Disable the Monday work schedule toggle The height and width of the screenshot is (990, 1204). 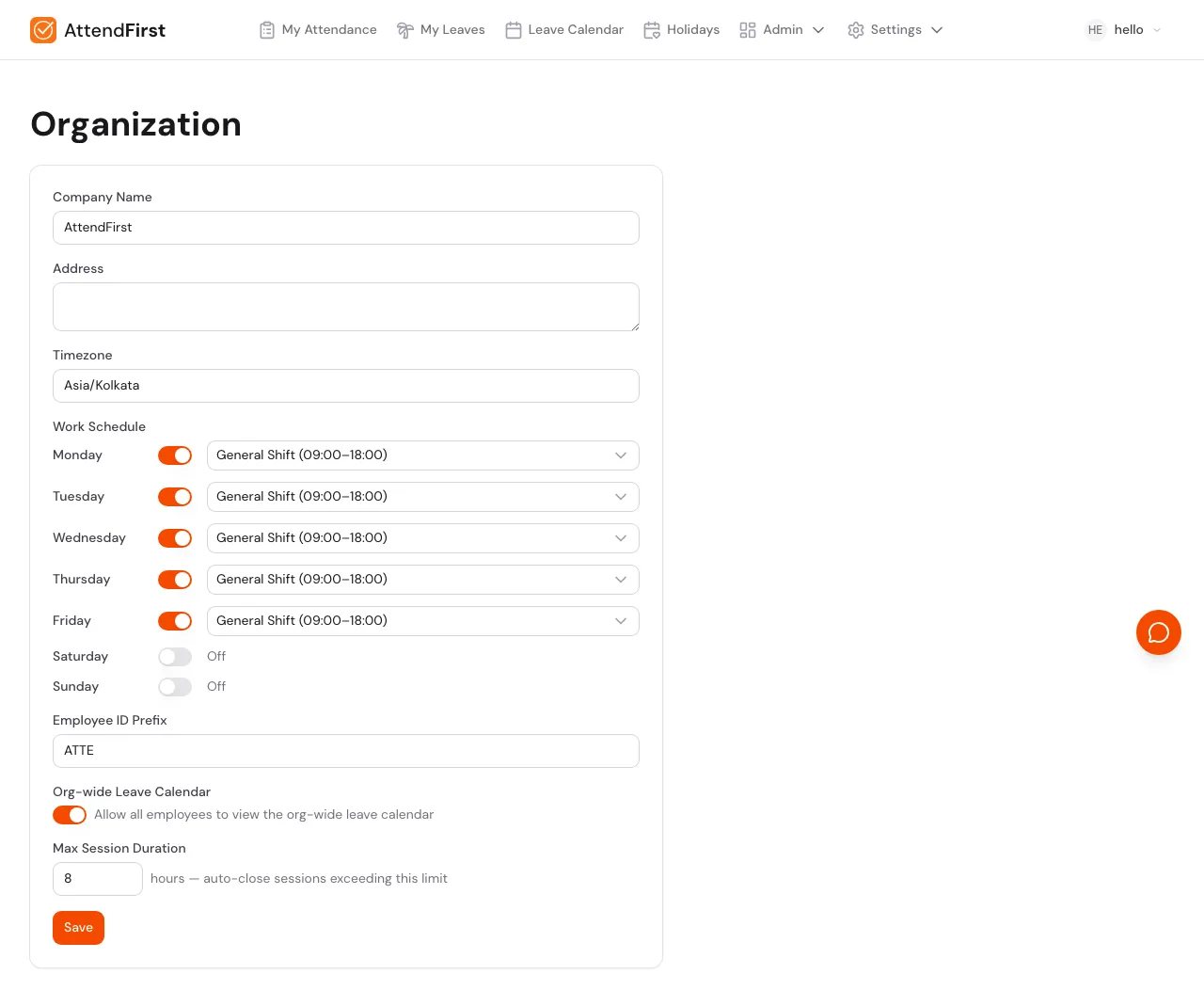coord(175,455)
